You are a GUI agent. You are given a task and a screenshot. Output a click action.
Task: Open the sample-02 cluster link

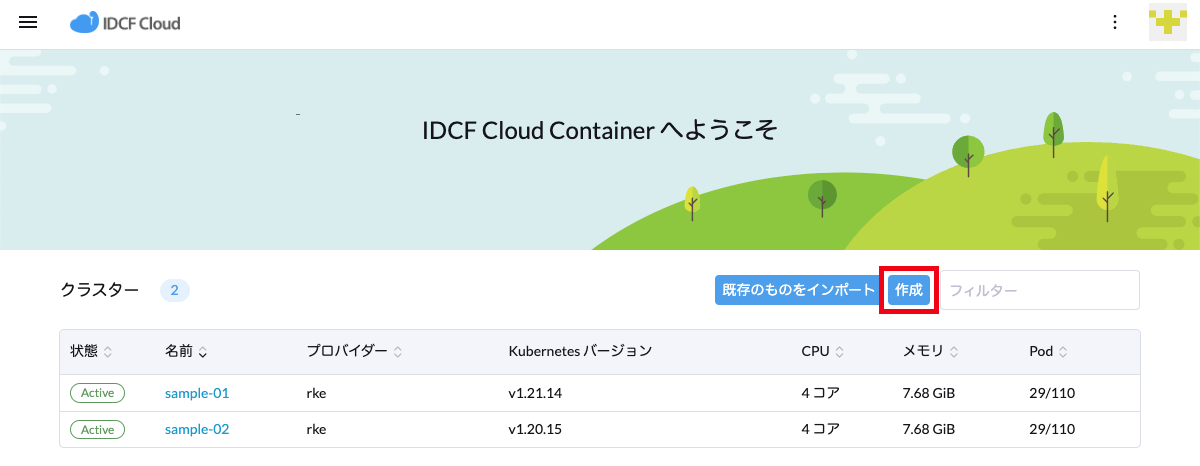197,429
